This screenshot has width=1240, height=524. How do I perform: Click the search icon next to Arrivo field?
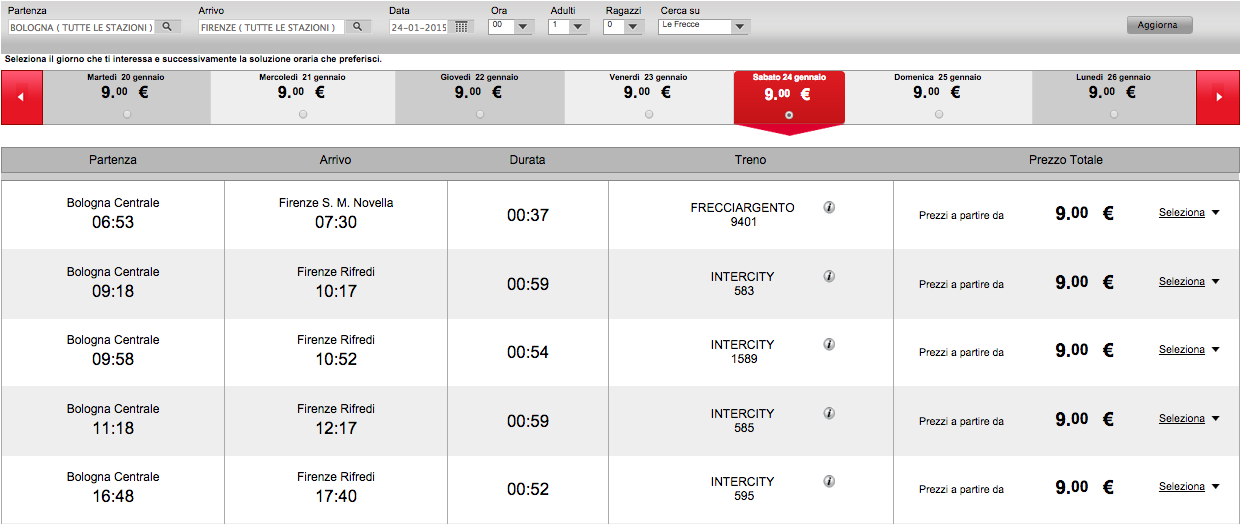359,27
